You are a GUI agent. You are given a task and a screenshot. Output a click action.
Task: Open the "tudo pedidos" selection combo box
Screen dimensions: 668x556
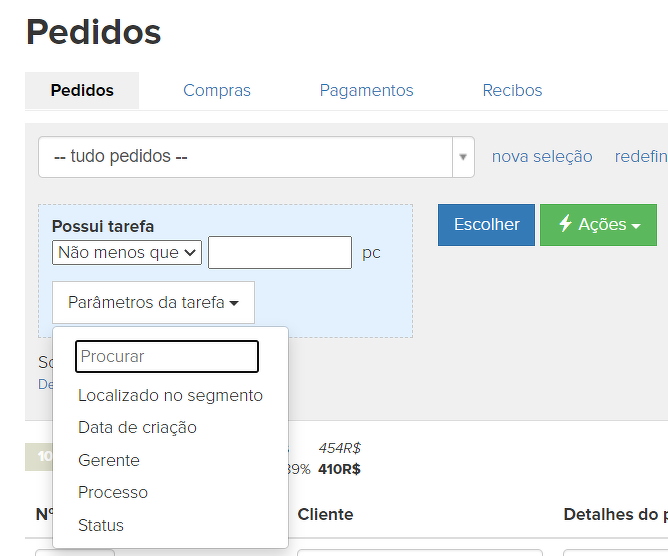[256, 157]
